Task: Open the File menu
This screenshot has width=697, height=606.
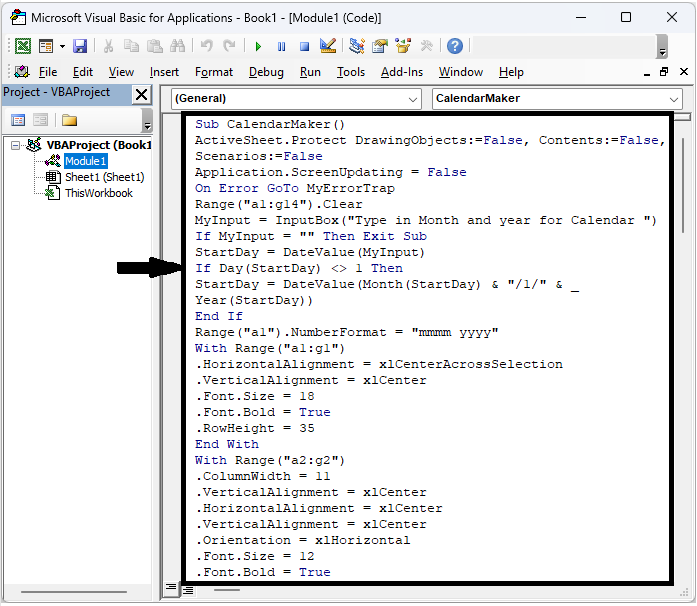Action: 48,72
